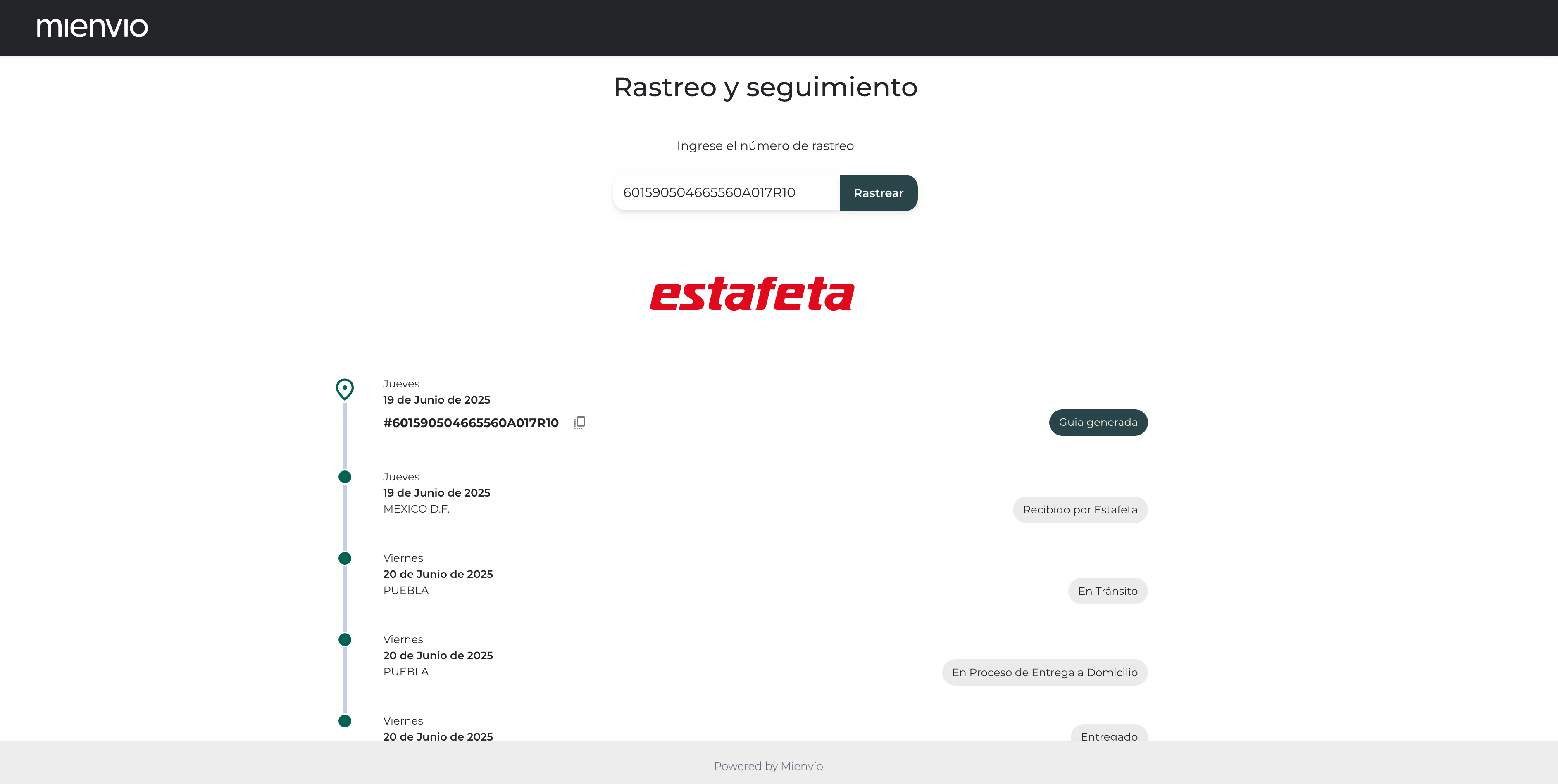Image resolution: width=1558 pixels, height=784 pixels.
Task: Click the Entregado timeline dot
Action: coord(345,721)
